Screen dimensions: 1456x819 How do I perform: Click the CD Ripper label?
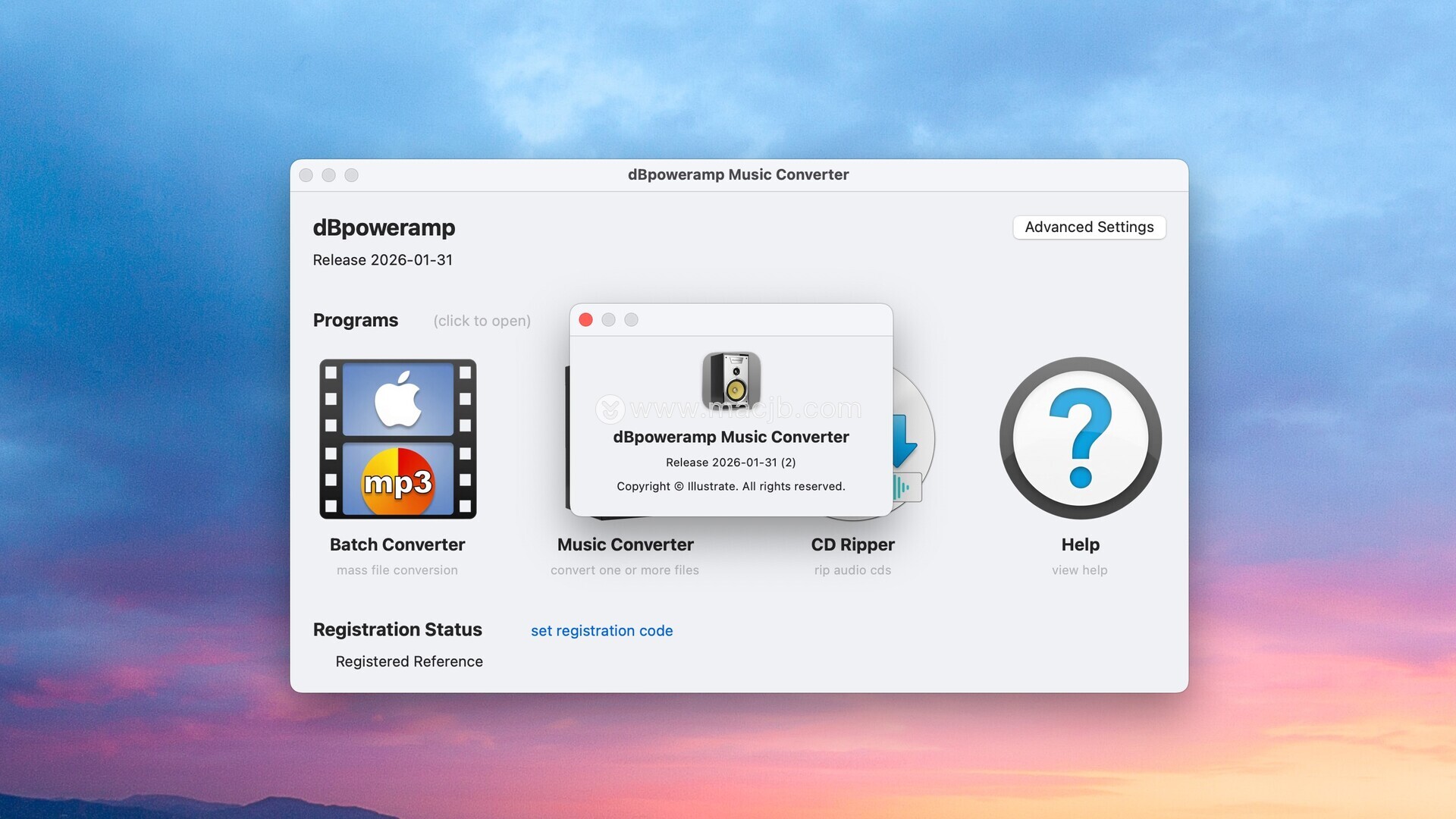pyautogui.click(x=852, y=544)
